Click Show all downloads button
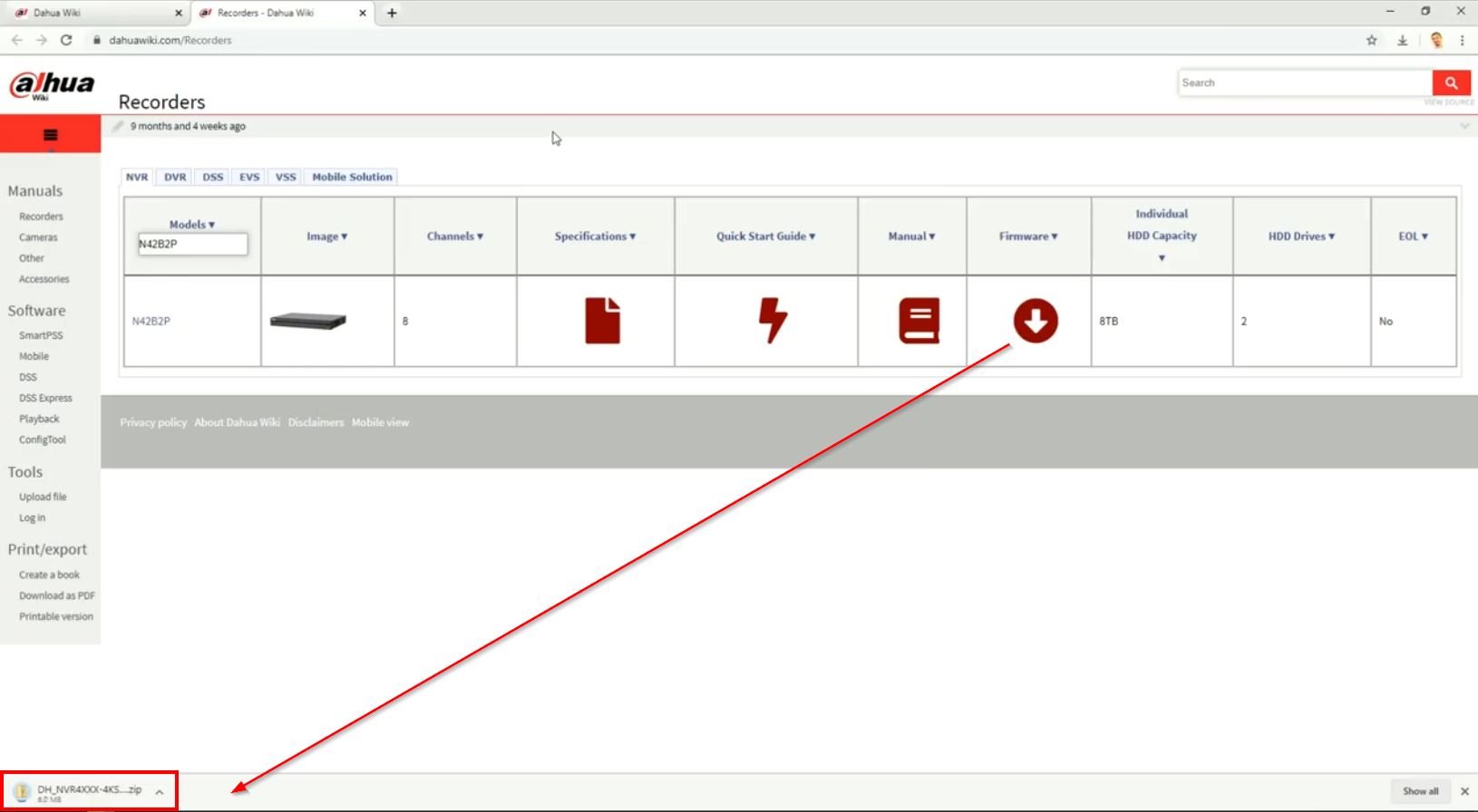 click(1421, 791)
